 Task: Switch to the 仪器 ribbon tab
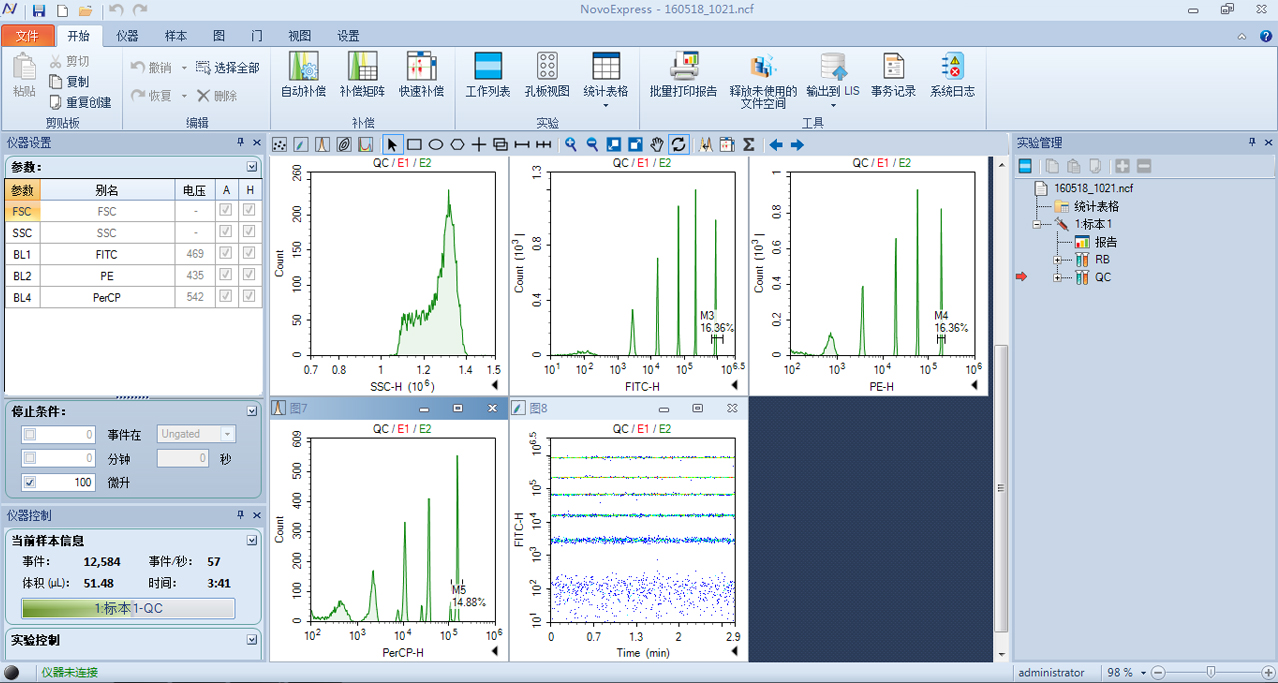click(127, 36)
